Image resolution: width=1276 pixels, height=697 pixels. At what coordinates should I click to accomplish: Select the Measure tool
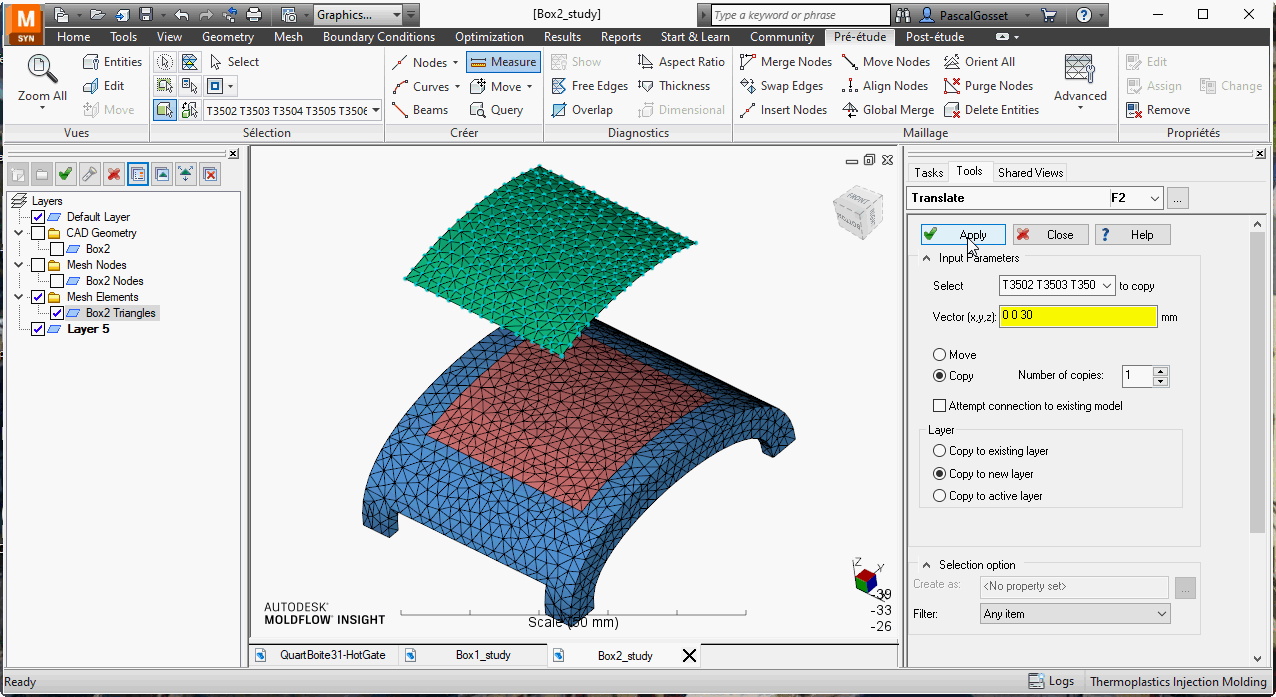click(x=503, y=61)
